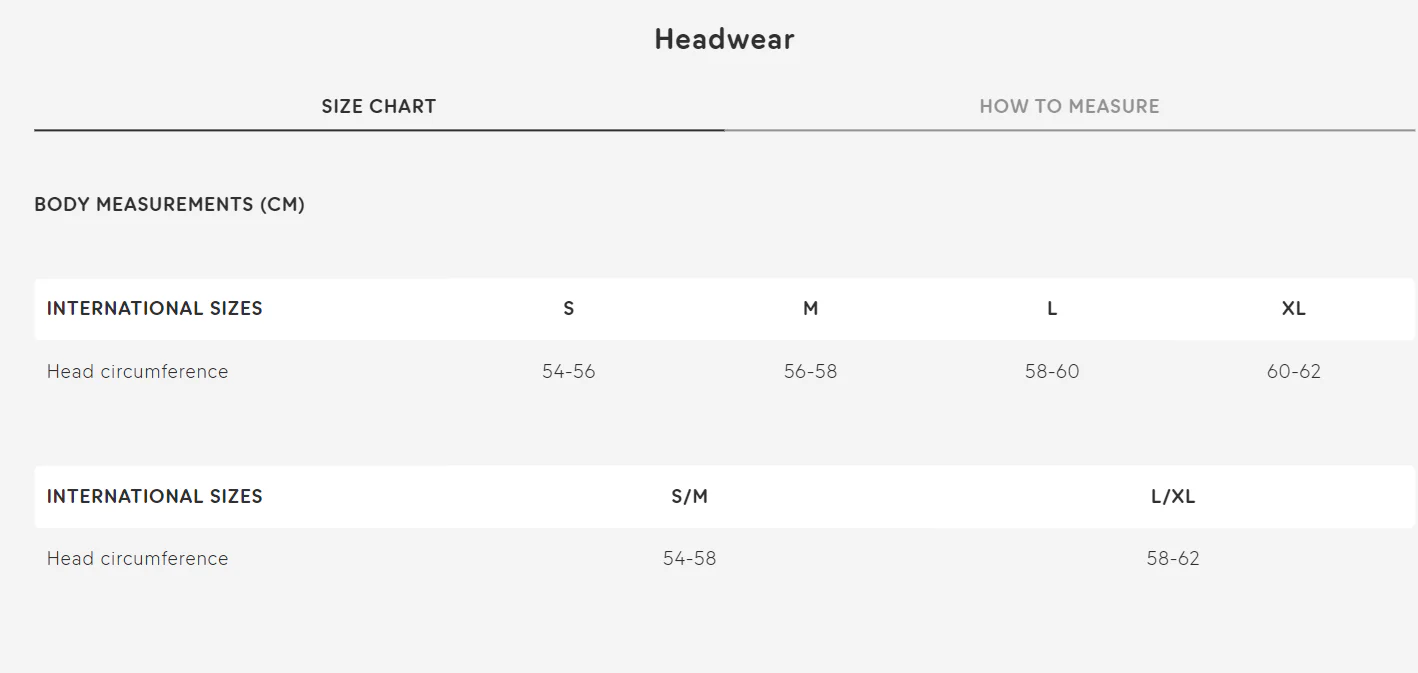Click the 58-60 measurement cell
The height and width of the screenshot is (673, 1418).
tap(1052, 371)
